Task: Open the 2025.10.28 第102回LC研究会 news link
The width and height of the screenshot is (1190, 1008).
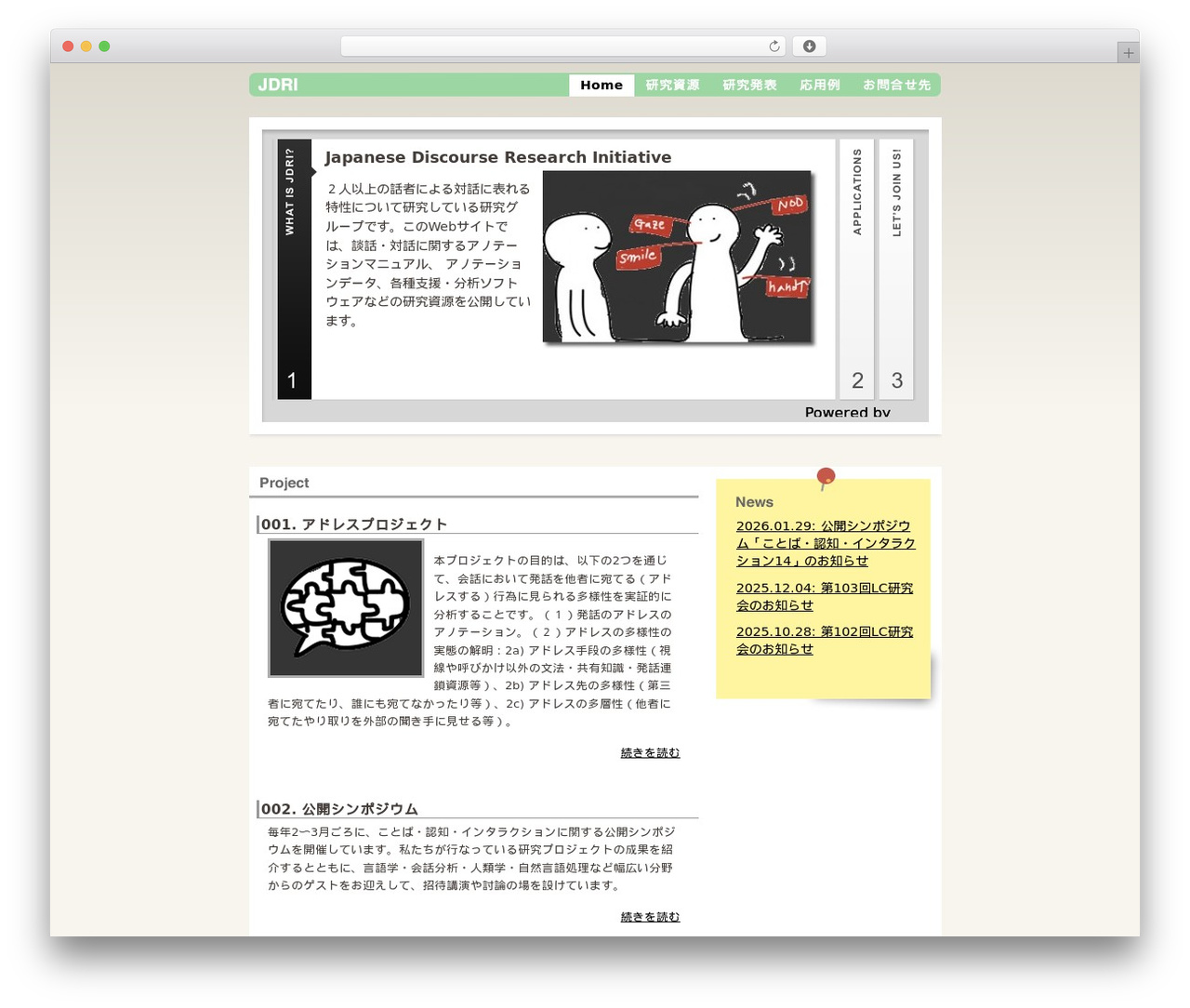Action: tap(825, 640)
